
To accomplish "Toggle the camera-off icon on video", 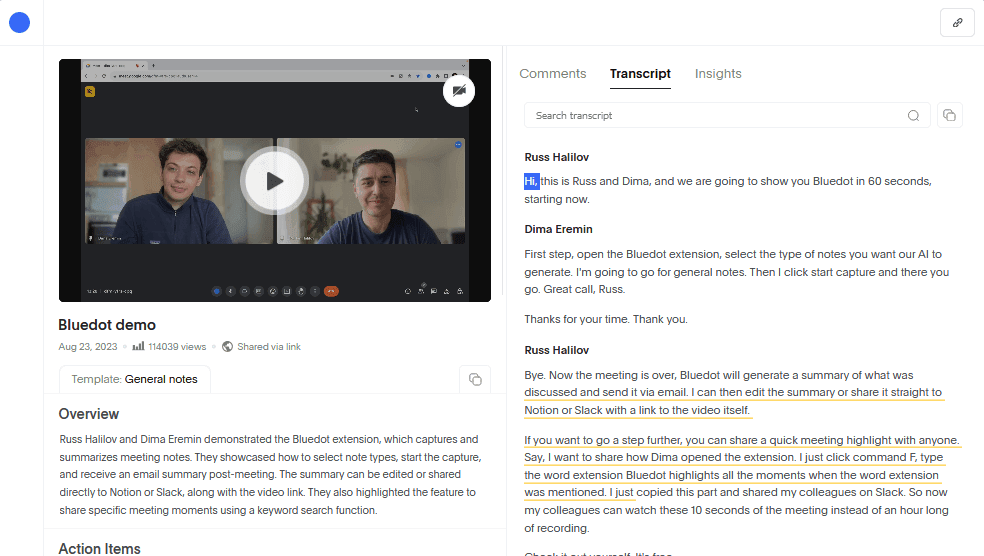I will pos(459,91).
